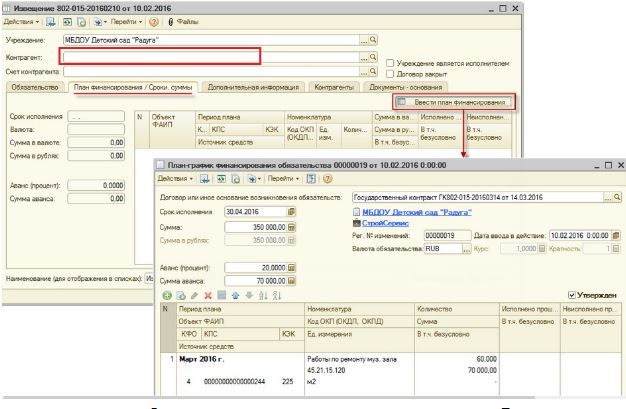Viewport: 626px width, 409px height.
Task: Open calendar picker for Срок исполнения 30.04.2016
Action: click(x=291, y=212)
